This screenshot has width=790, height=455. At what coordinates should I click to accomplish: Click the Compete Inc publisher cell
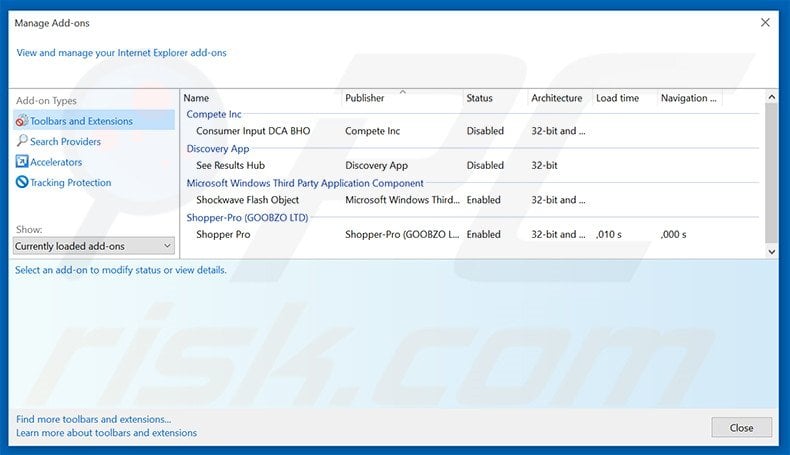point(372,131)
